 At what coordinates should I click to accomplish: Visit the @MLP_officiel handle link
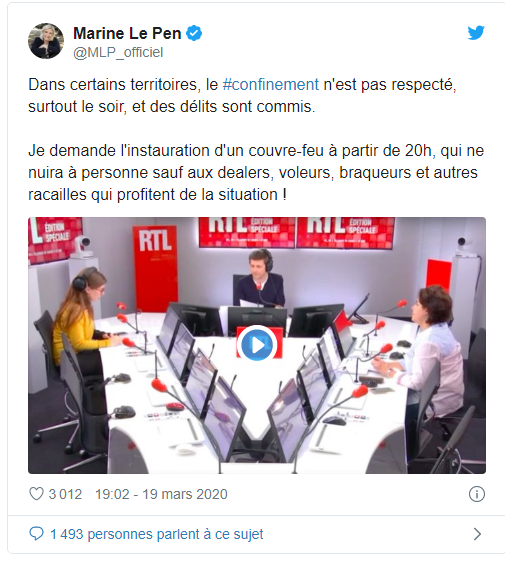click(118, 52)
